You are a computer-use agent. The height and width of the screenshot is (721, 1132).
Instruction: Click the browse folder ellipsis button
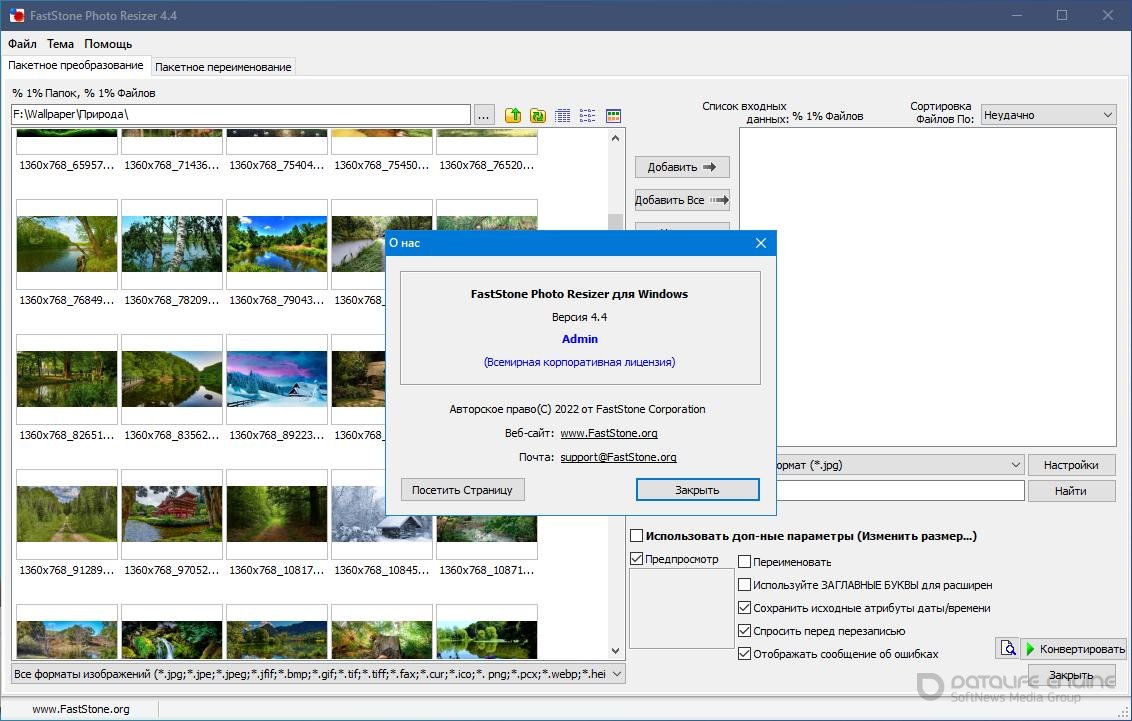(484, 115)
